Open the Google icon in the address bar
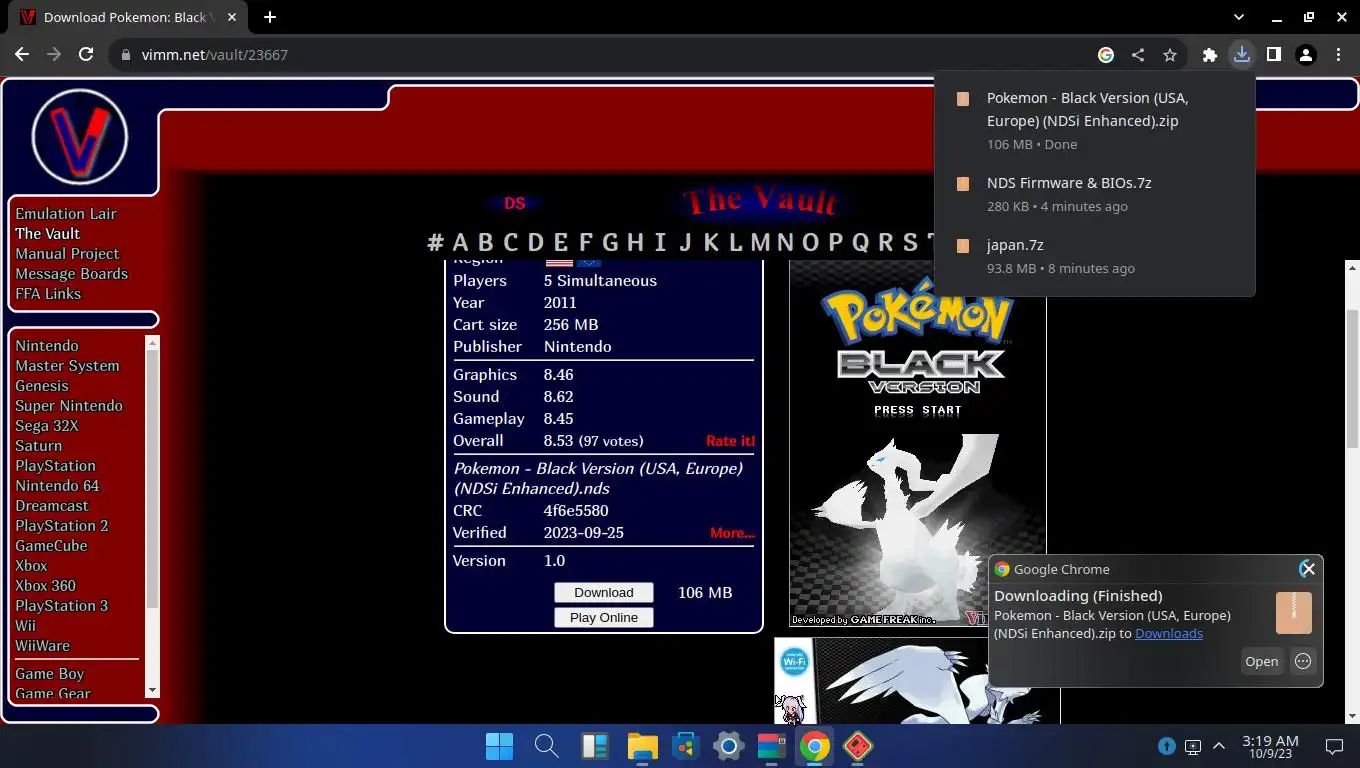This screenshot has height=768, width=1360. (x=1106, y=55)
